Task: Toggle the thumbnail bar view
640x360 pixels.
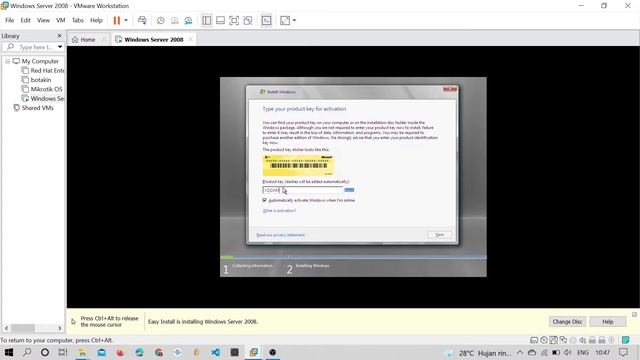Action: pos(220,20)
